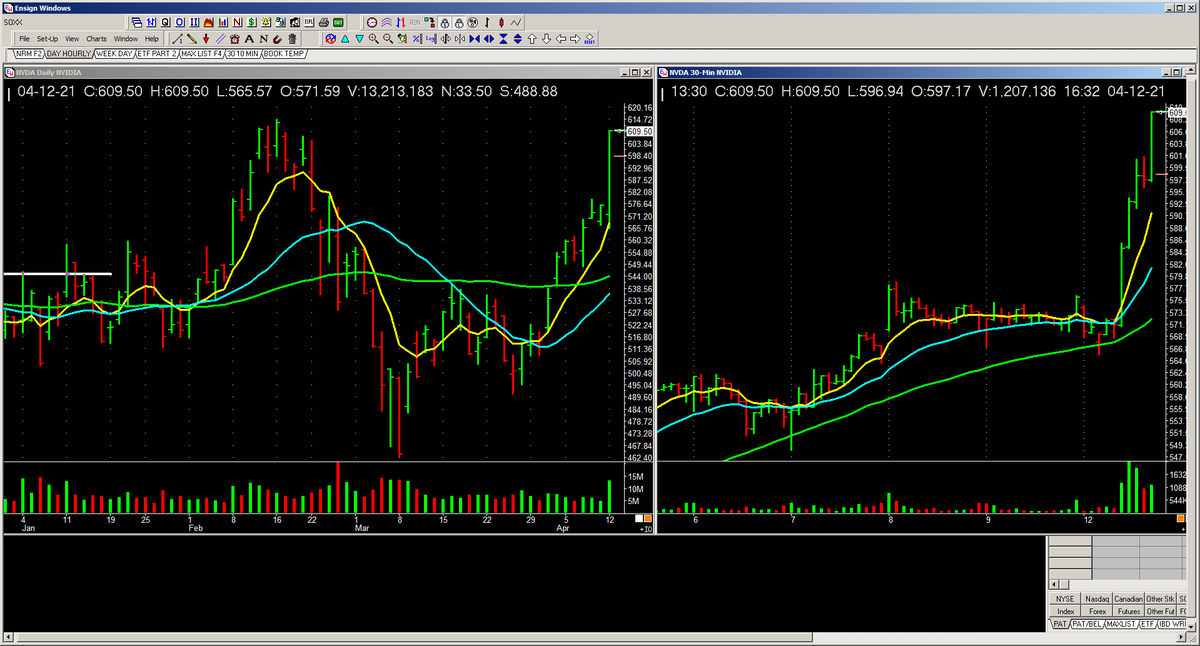Toggle the RUN button in toolbar
This screenshot has height=646, width=1200.
point(415,22)
